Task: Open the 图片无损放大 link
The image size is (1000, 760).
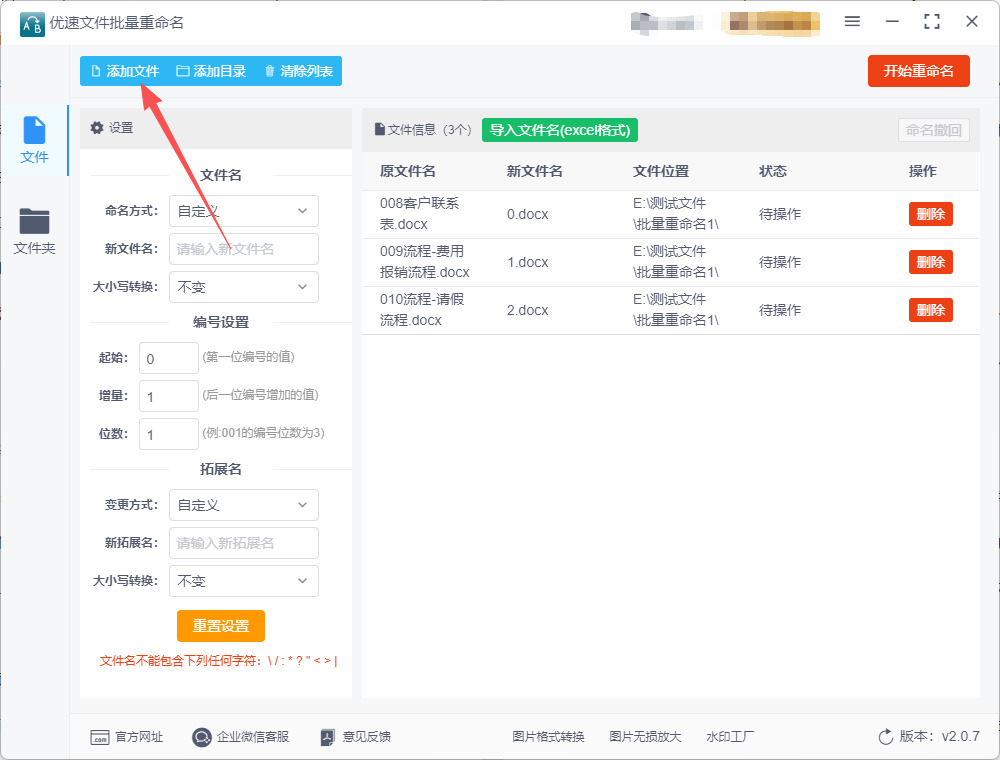Action: [x=645, y=737]
